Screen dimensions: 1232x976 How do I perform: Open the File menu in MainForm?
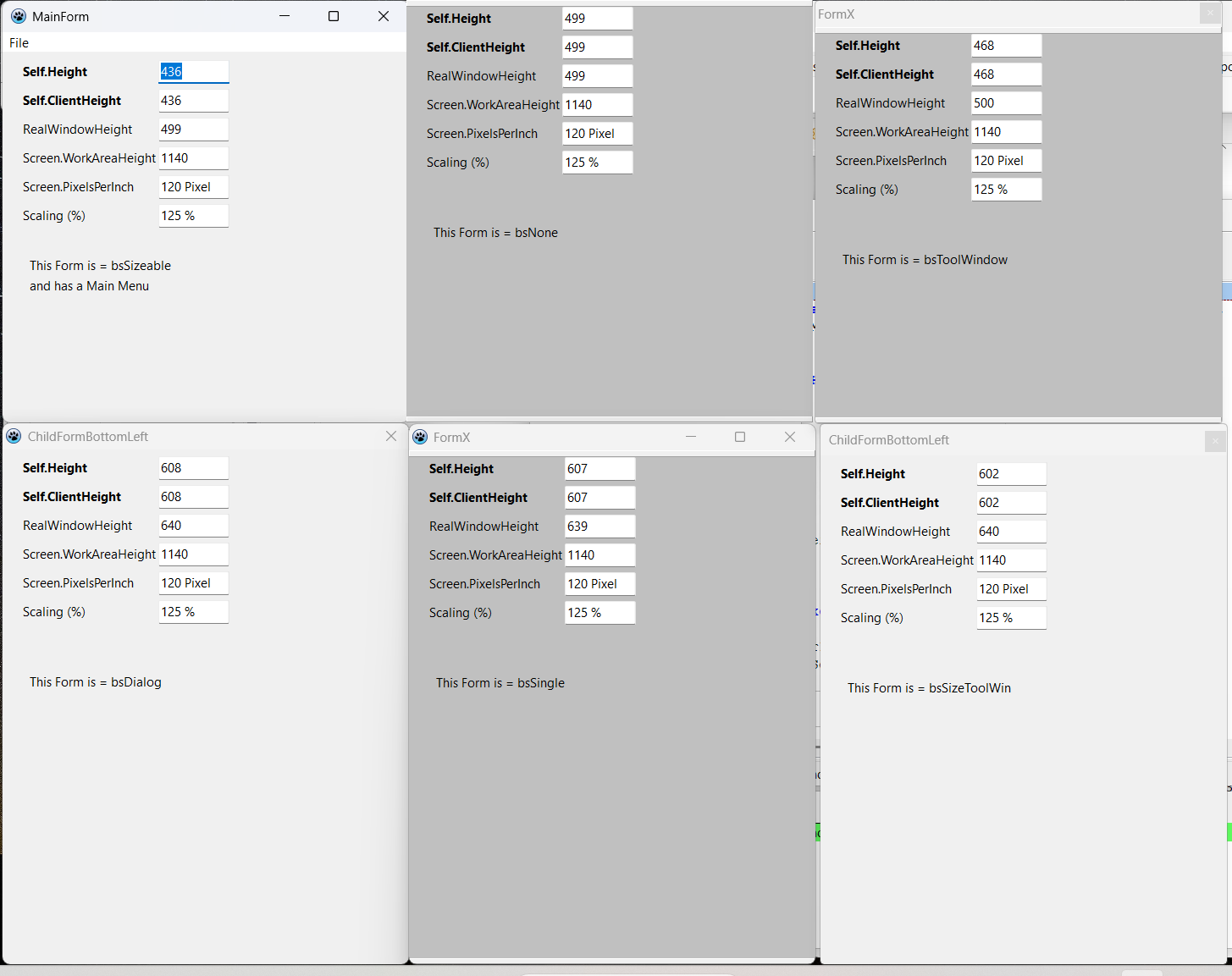[x=19, y=43]
